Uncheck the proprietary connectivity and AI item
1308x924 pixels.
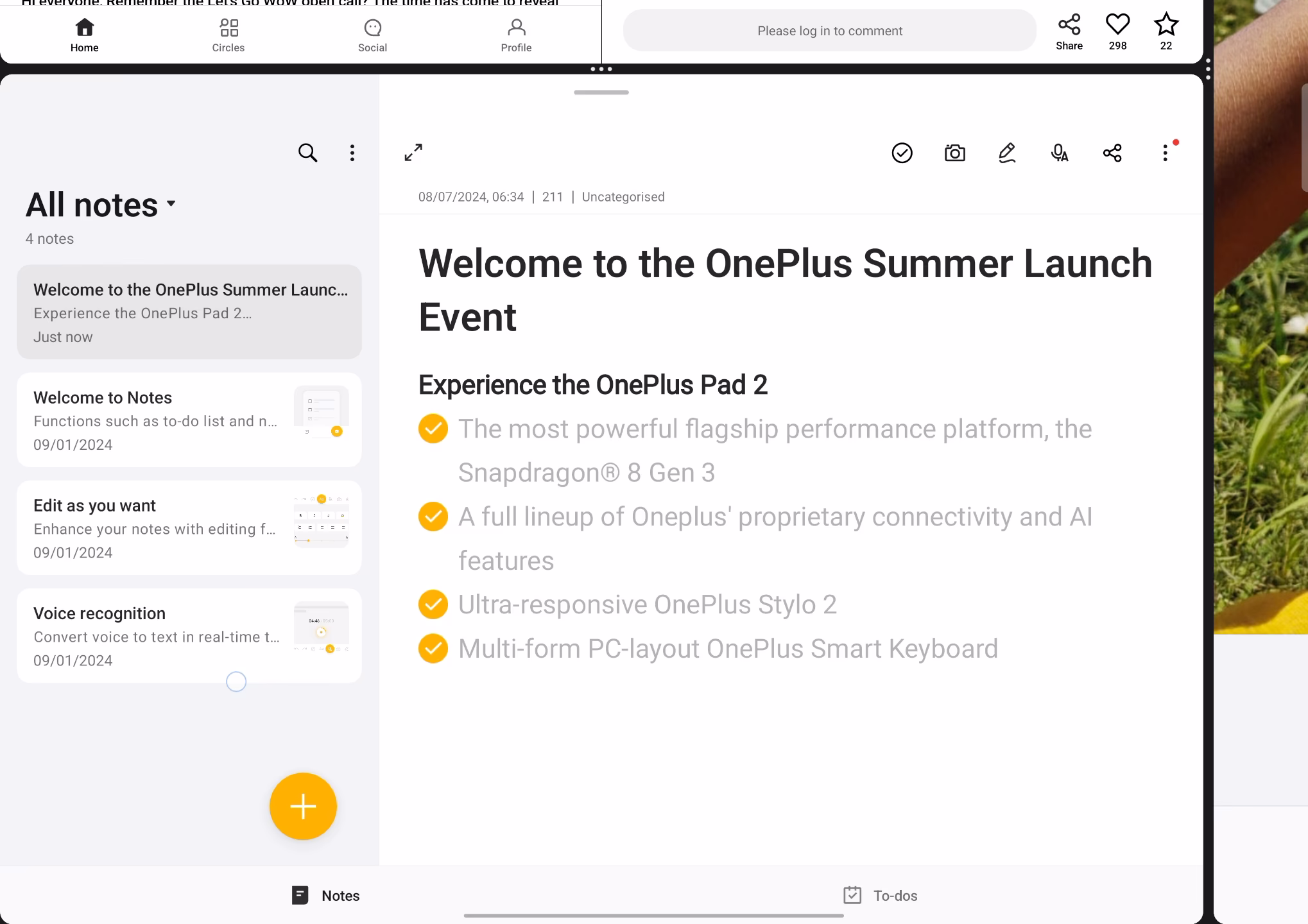(433, 517)
